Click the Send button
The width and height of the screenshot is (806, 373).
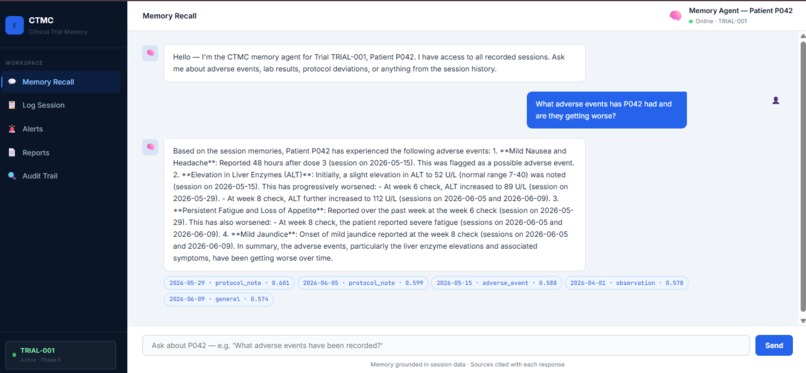[774, 345]
